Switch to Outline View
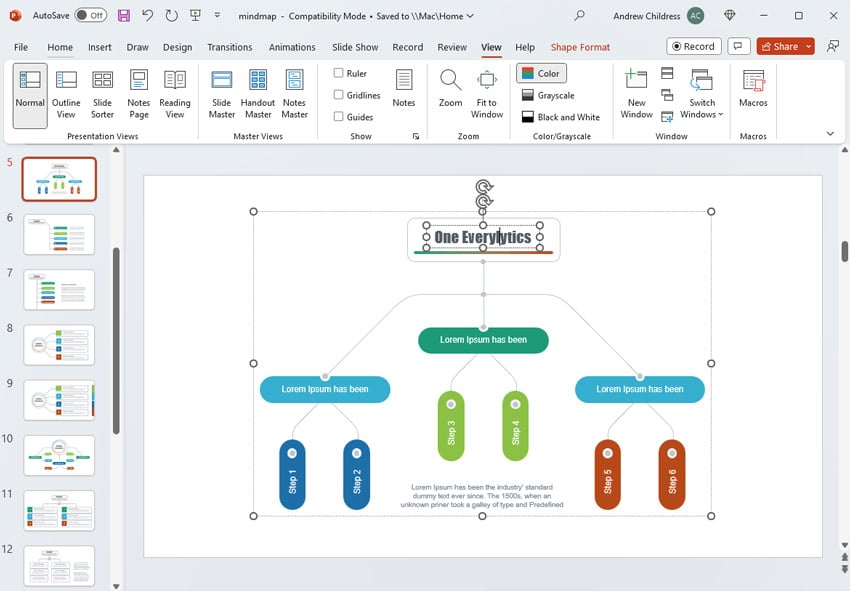The width and height of the screenshot is (850, 591). (x=66, y=94)
